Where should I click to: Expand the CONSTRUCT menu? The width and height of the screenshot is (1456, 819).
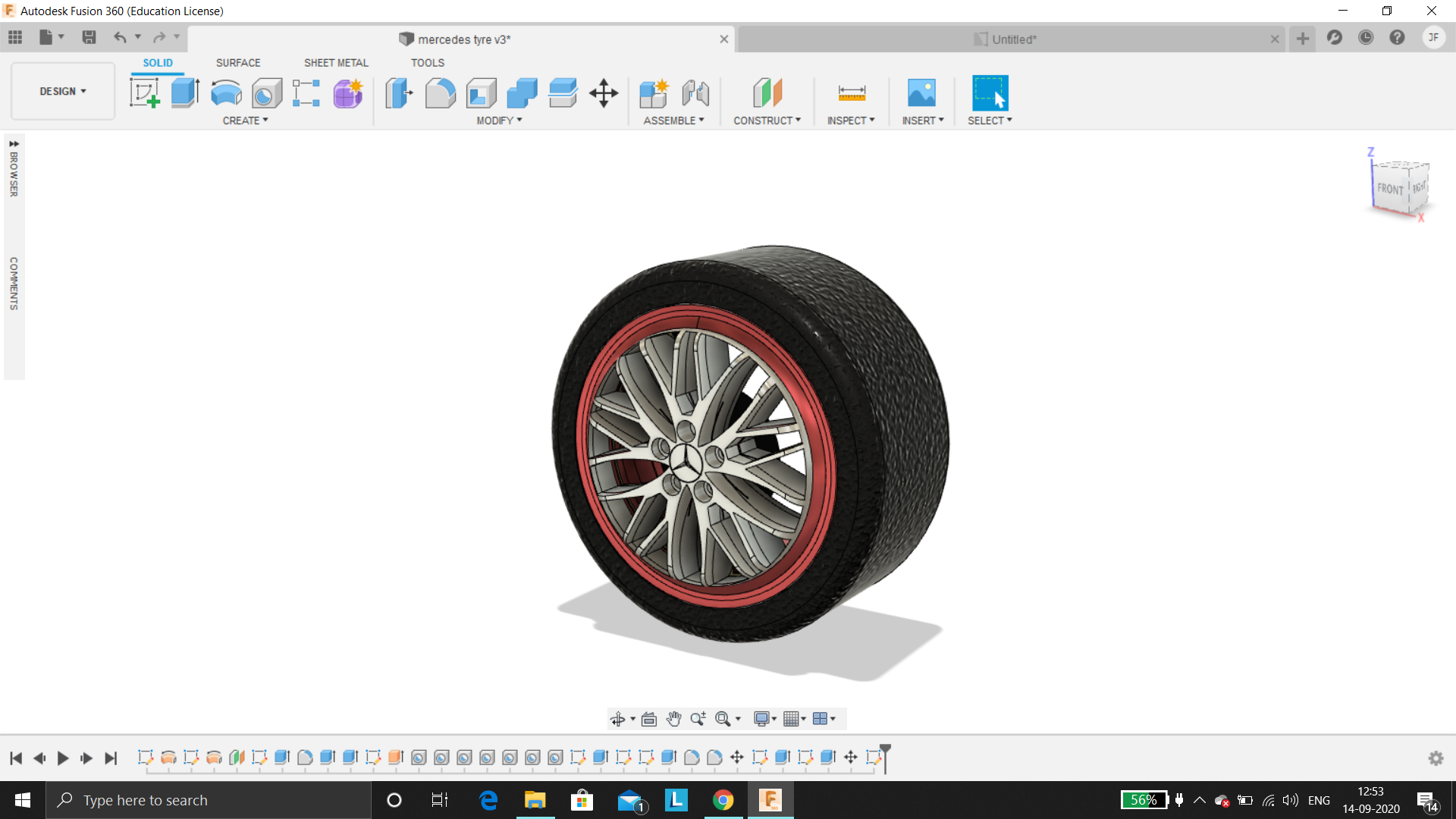(767, 121)
